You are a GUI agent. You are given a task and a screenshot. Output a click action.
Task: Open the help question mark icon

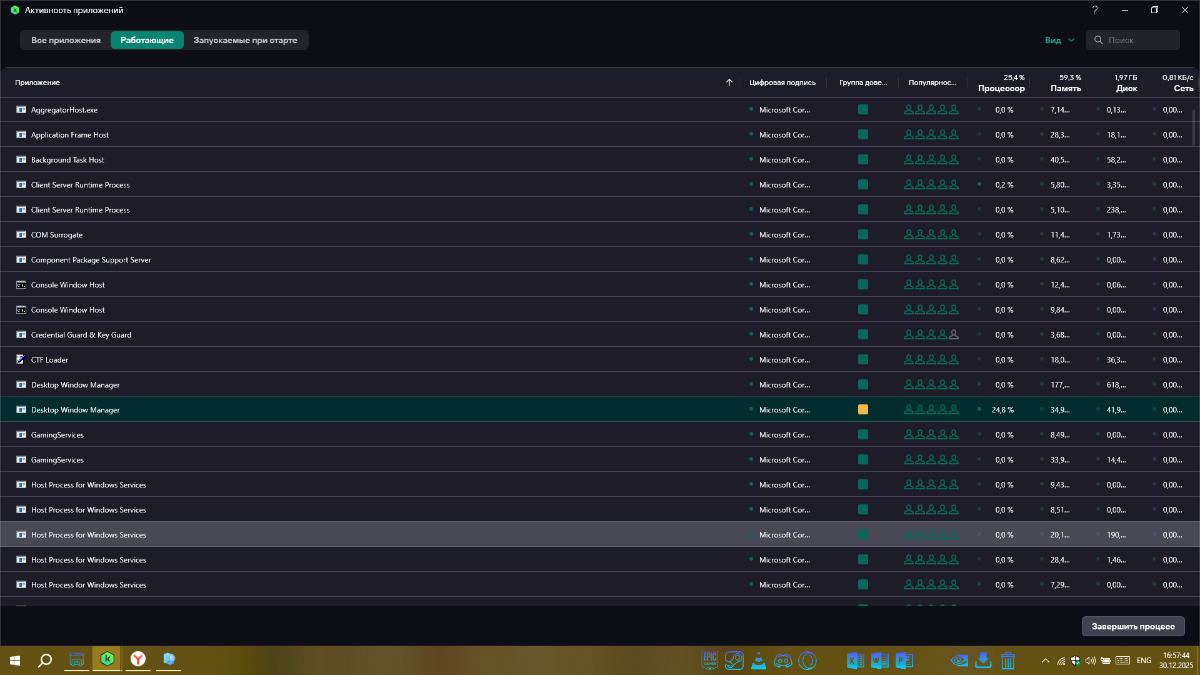[x=1095, y=10]
